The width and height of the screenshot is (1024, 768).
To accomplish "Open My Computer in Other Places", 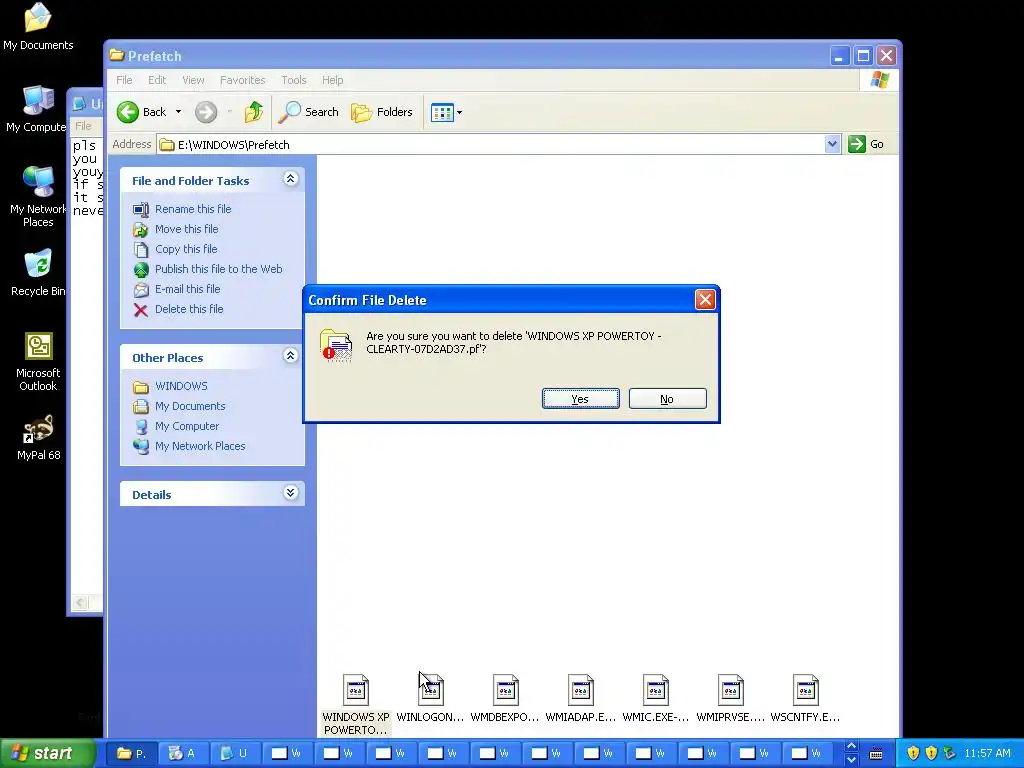I will [x=187, y=426].
